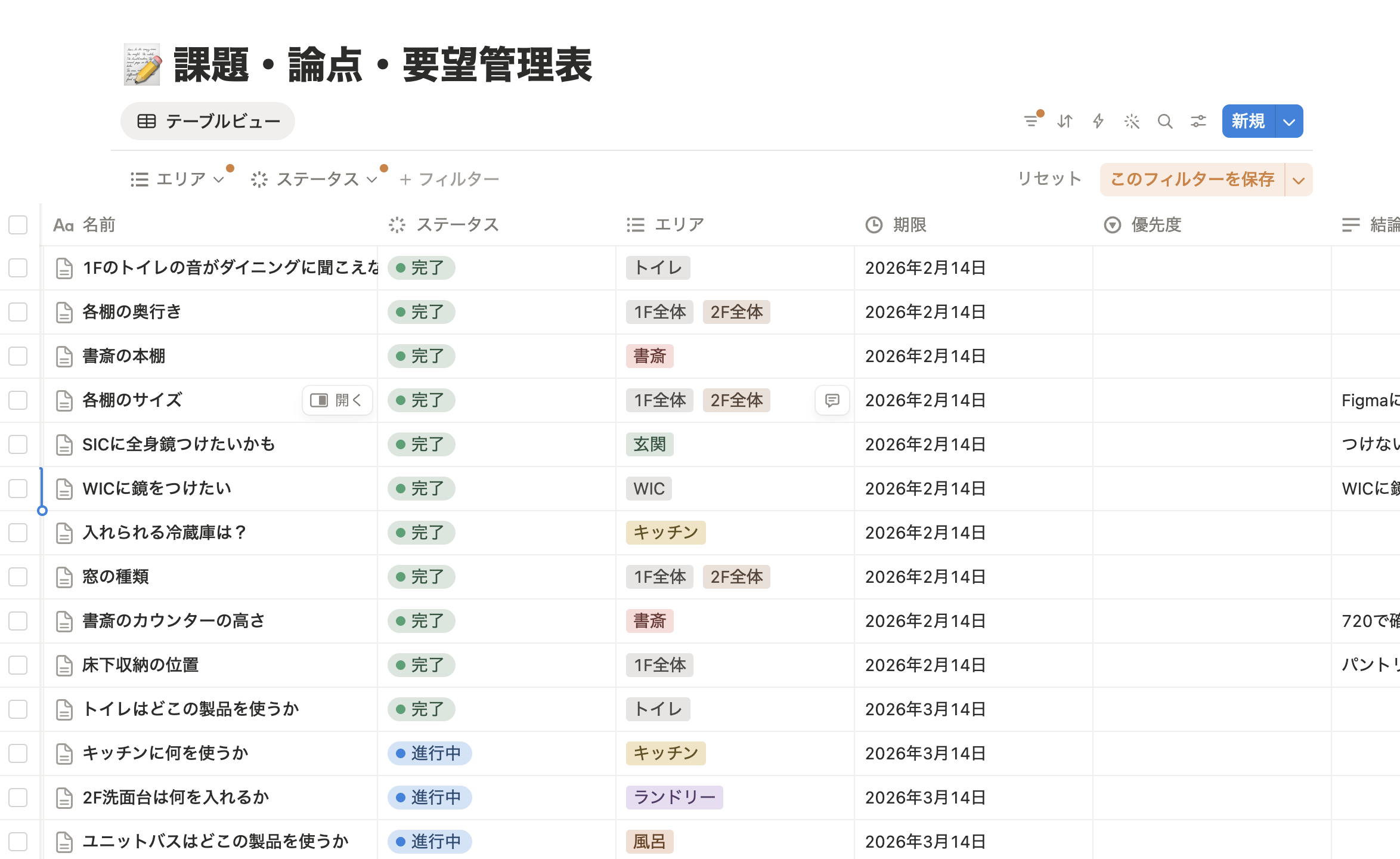Click the page icon next to 1Fのトイレの音
This screenshot has height=859, width=1400.
pyautogui.click(x=64, y=268)
